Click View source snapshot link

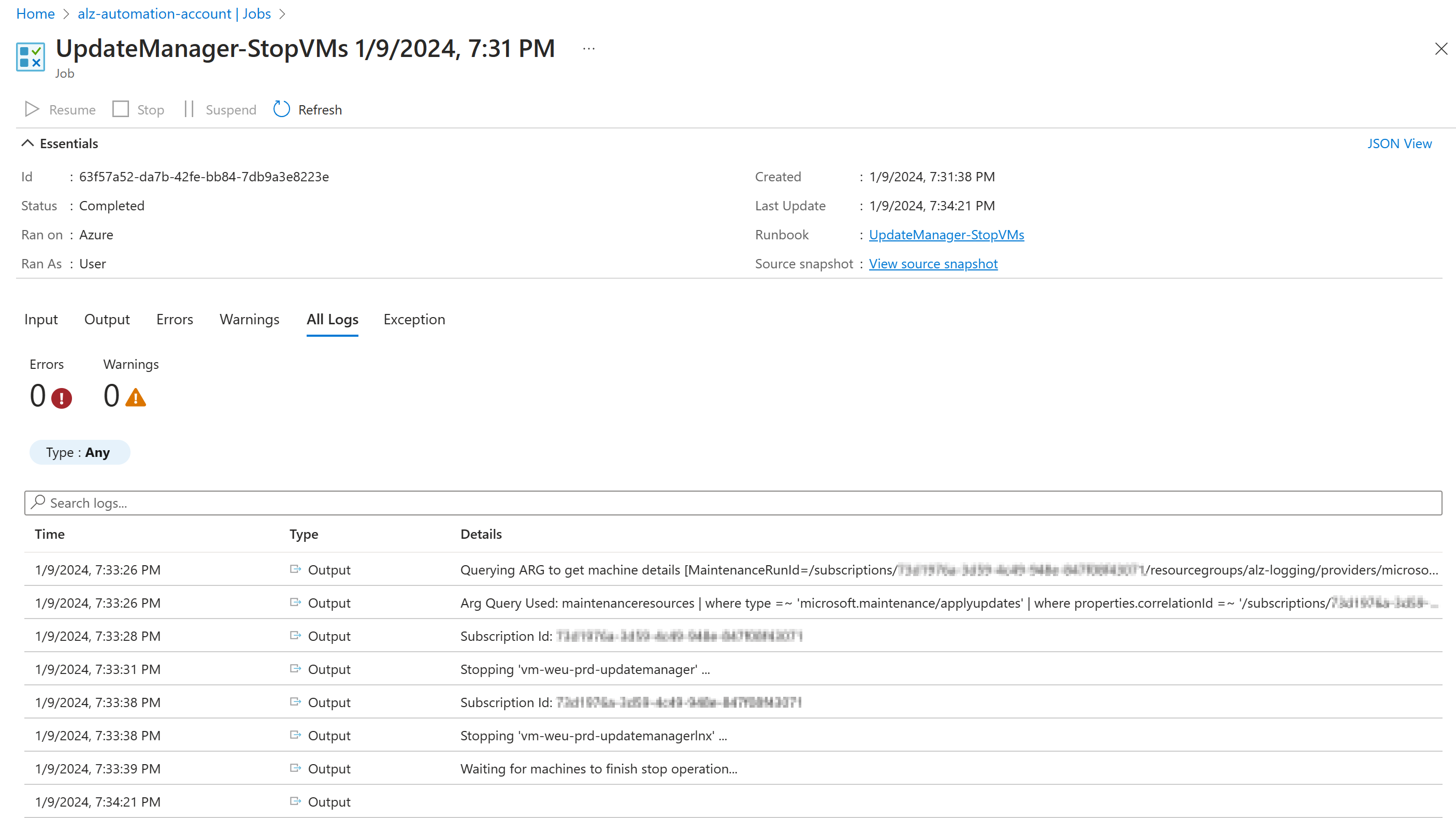[933, 264]
